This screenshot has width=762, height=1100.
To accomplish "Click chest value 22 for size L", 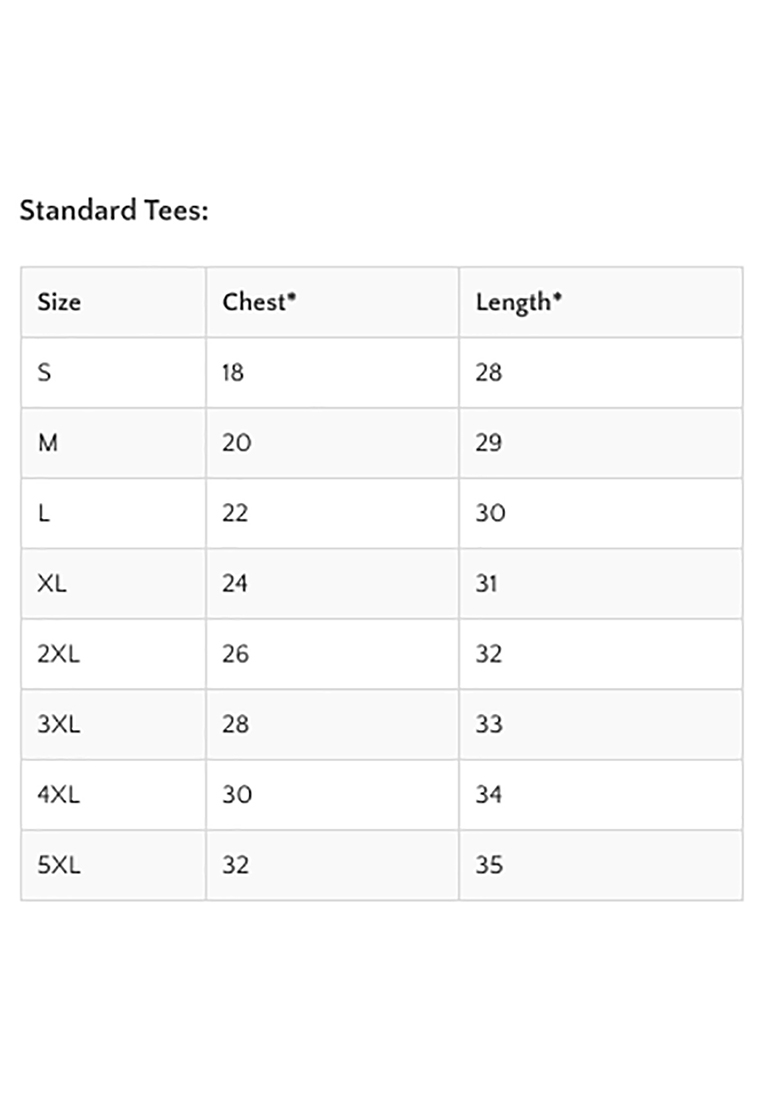I will pyautogui.click(x=235, y=513).
